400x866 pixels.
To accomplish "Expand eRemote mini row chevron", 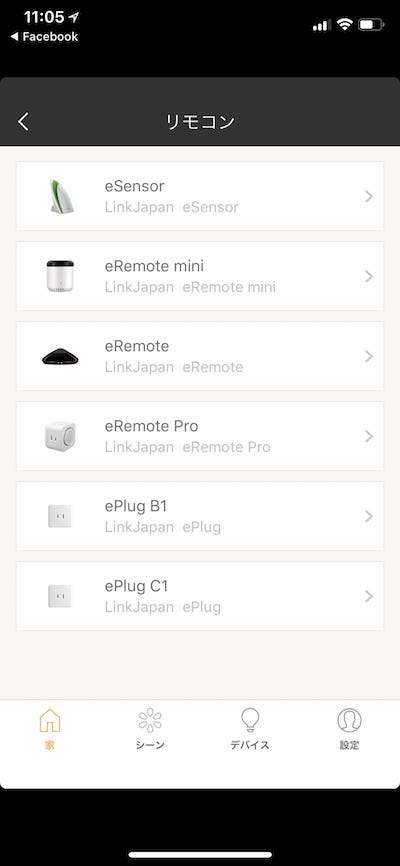I will point(369,276).
